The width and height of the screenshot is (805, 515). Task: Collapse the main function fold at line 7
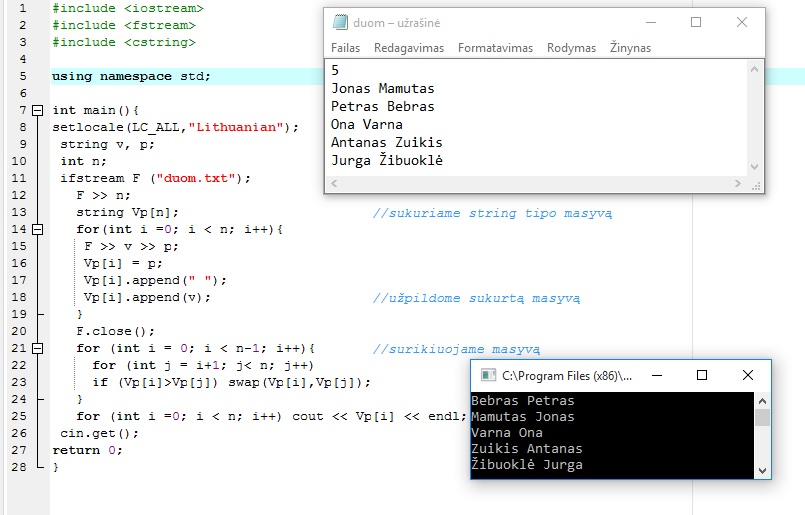(37, 110)
